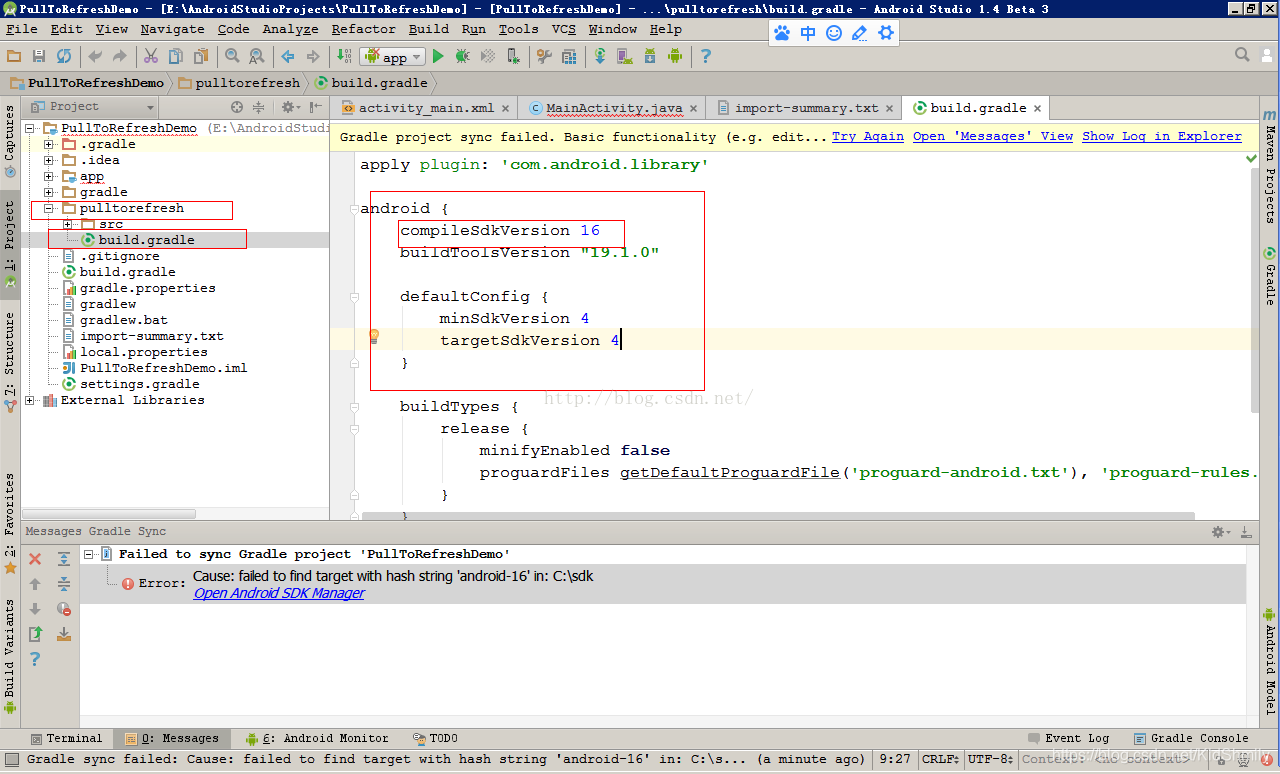This screenshot has height=774, width=1280.
Task: Expand the src folder node
Action: point(68,224)
